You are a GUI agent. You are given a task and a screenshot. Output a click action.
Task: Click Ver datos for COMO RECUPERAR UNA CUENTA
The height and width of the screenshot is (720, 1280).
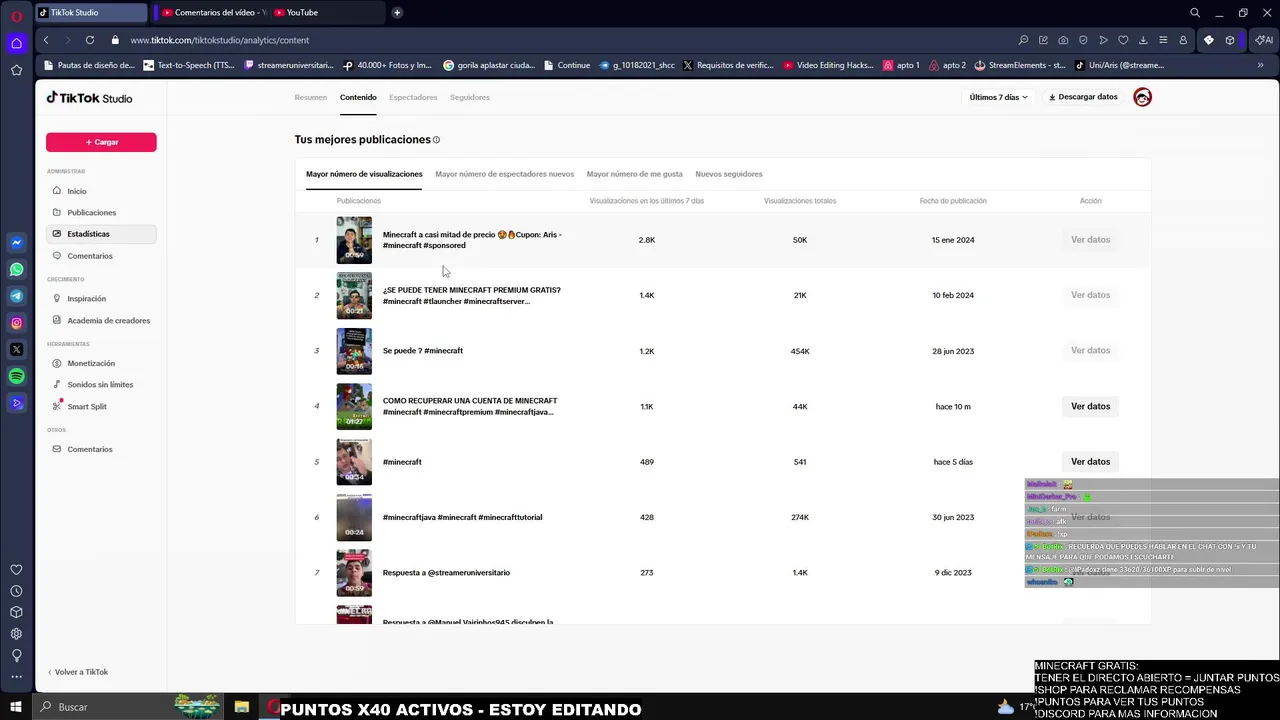(x=1090, y=406)
